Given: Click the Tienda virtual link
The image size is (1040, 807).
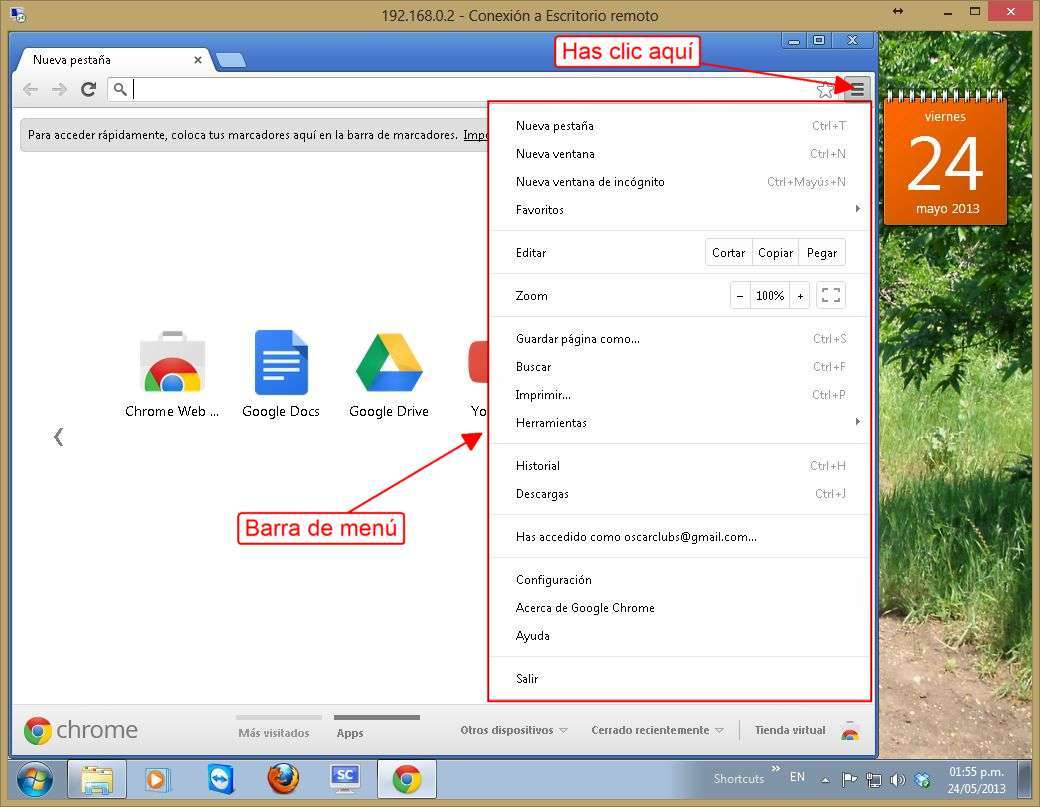Looking at the screenshot, I should coord(790,731).
